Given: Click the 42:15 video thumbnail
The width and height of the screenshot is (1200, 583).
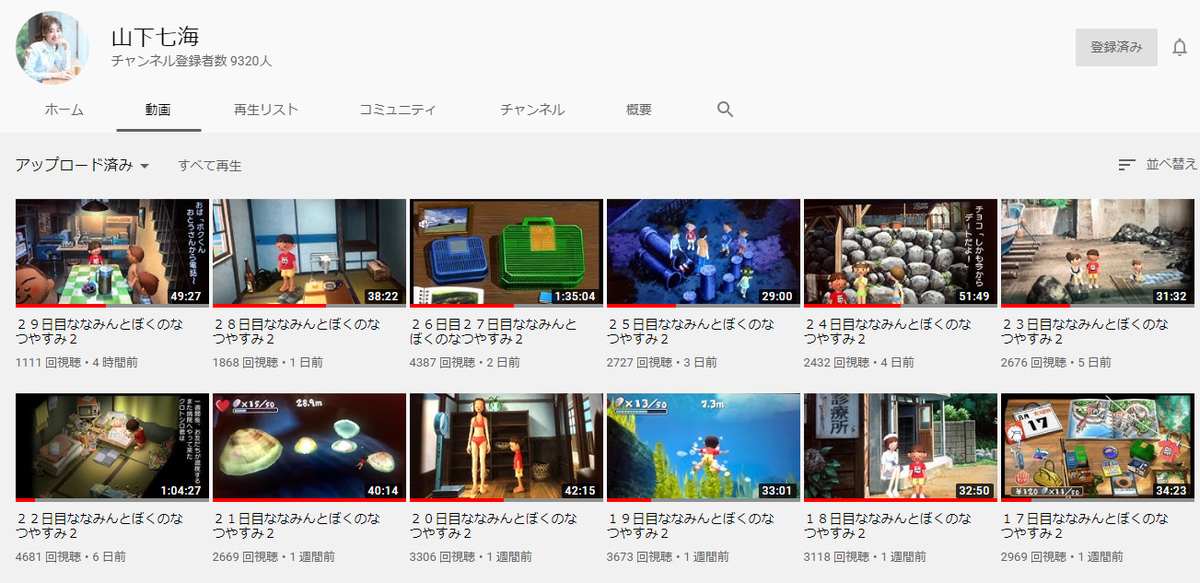Looking at the screenshot, I should (x=506, y=447).
